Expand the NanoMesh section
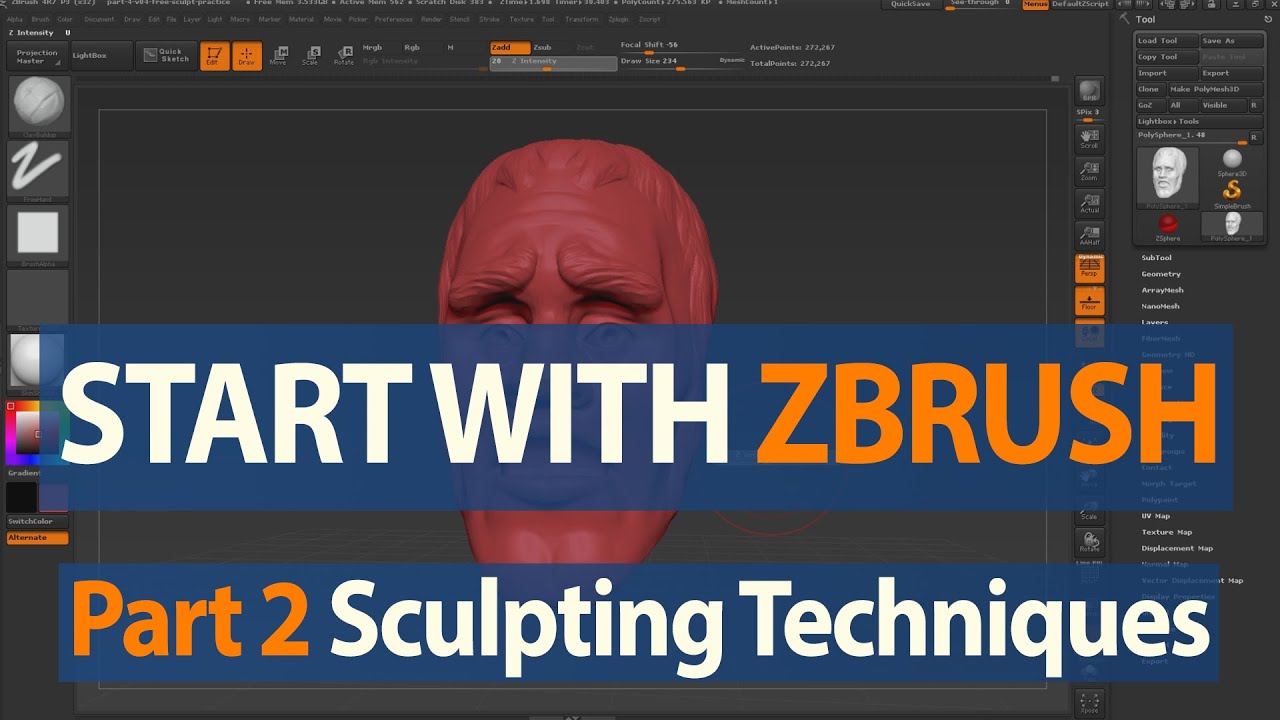 [x=1160, y=306]
